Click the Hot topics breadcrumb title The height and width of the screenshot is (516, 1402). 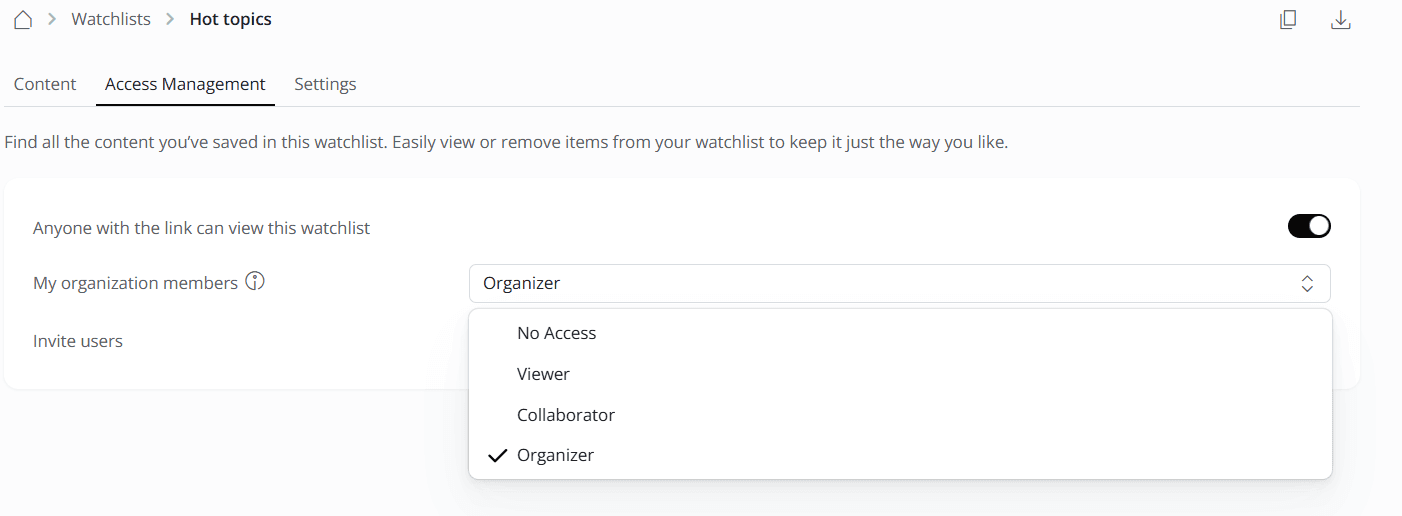[x=230, y=20]
